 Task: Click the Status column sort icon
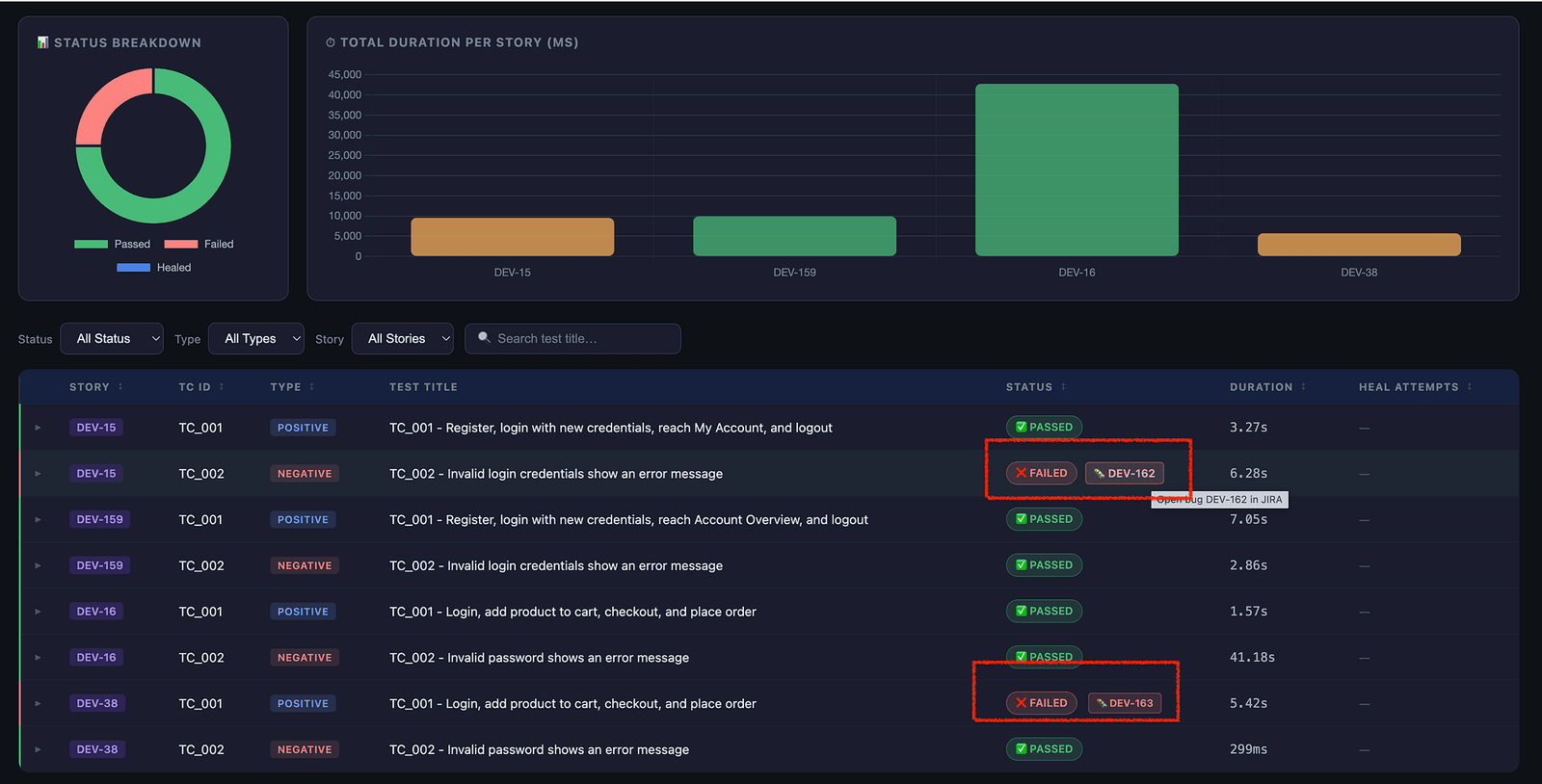[x=1064, y=387]
